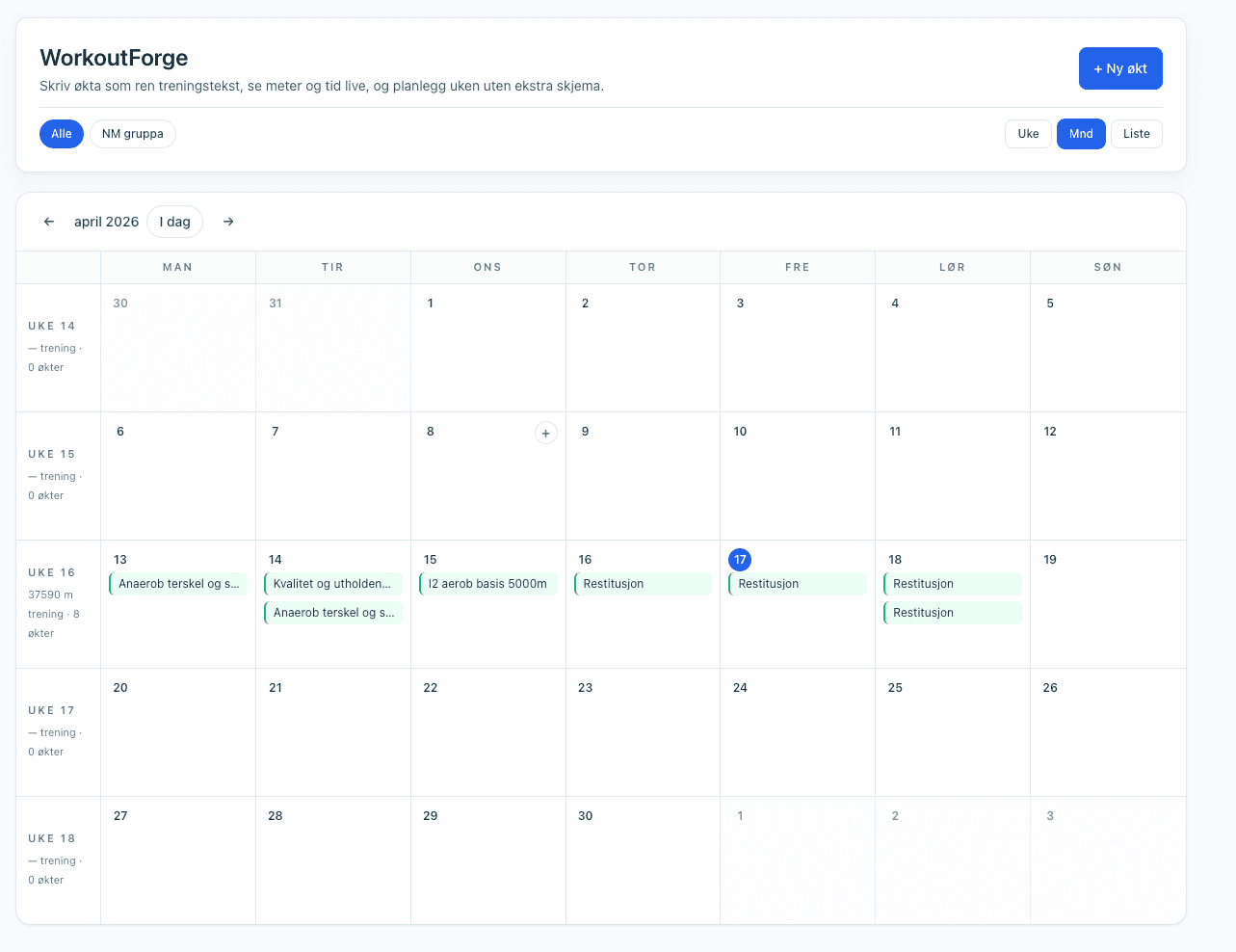Viewport: 1236px width, 952px height.
Task: Open 'Anaerob terskel' session on April 13
Action: pos(177,583)
